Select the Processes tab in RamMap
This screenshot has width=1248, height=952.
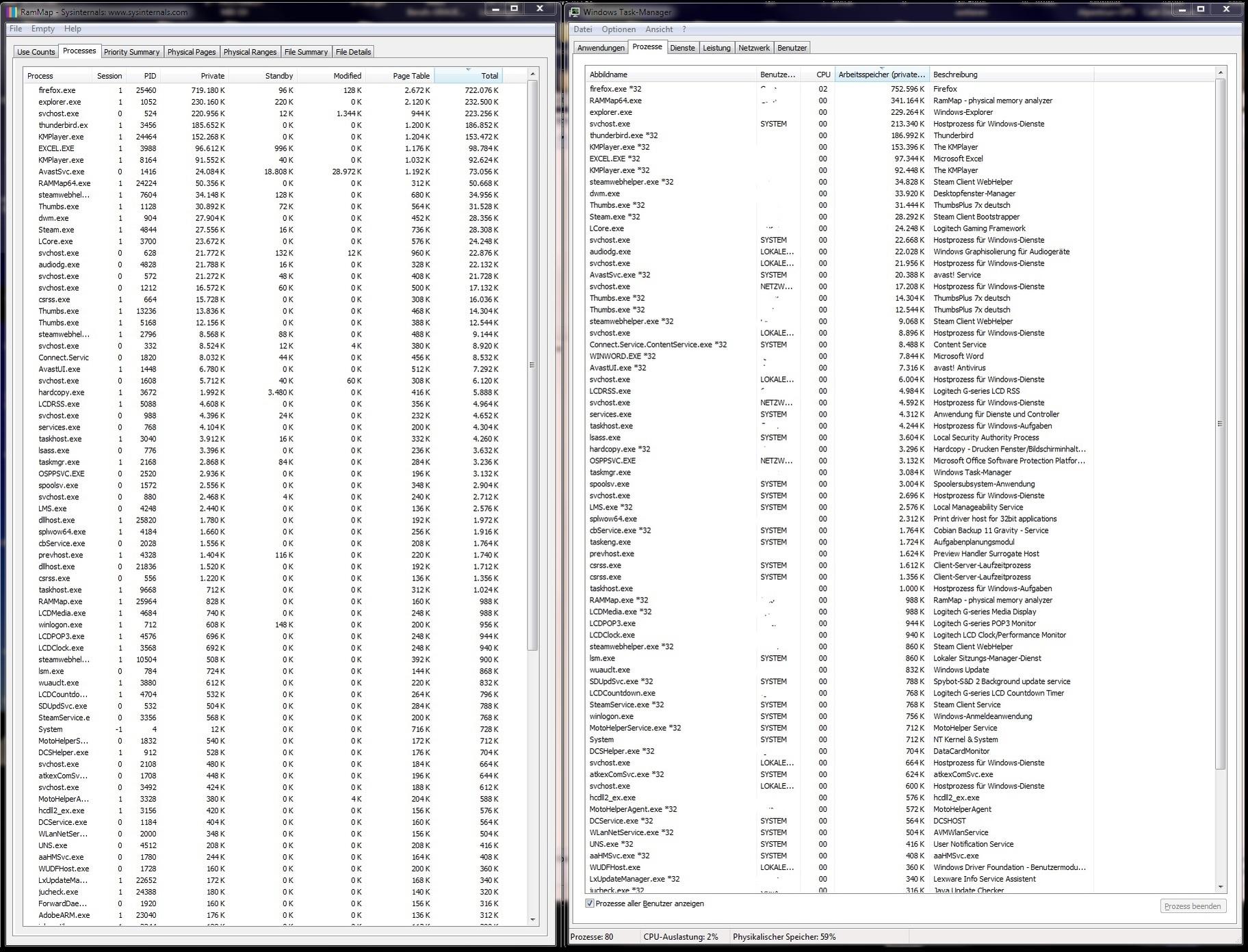point(79,51)
